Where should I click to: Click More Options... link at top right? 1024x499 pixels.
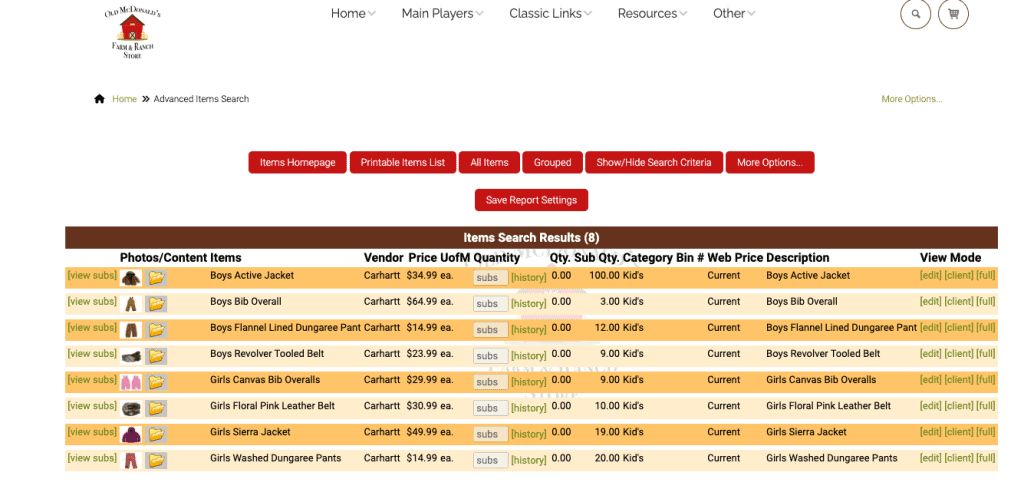pyautogui.click(x=912, y=99)
